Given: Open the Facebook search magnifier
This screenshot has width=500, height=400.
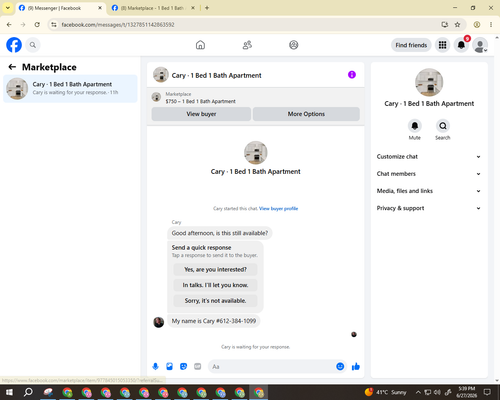Looking at the screenshot, I should [33, 45].
